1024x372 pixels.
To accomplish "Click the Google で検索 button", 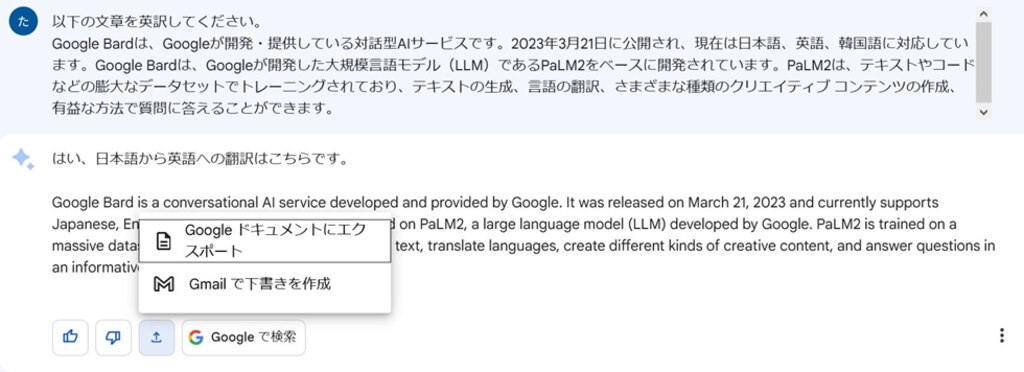I will coord(244,337).
